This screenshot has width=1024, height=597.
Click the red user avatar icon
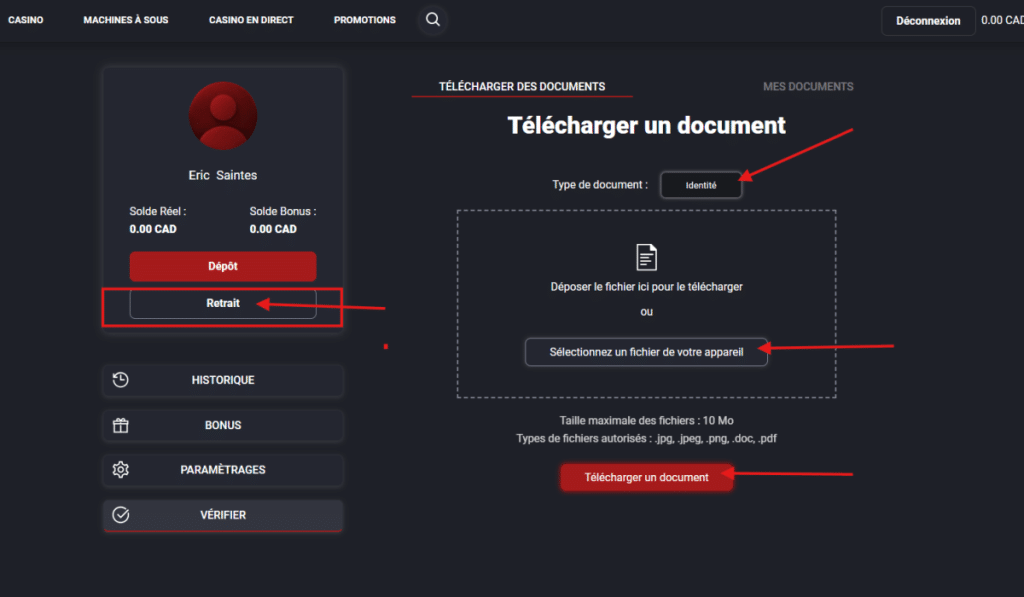pyautogui.click(x=223, y=116)
